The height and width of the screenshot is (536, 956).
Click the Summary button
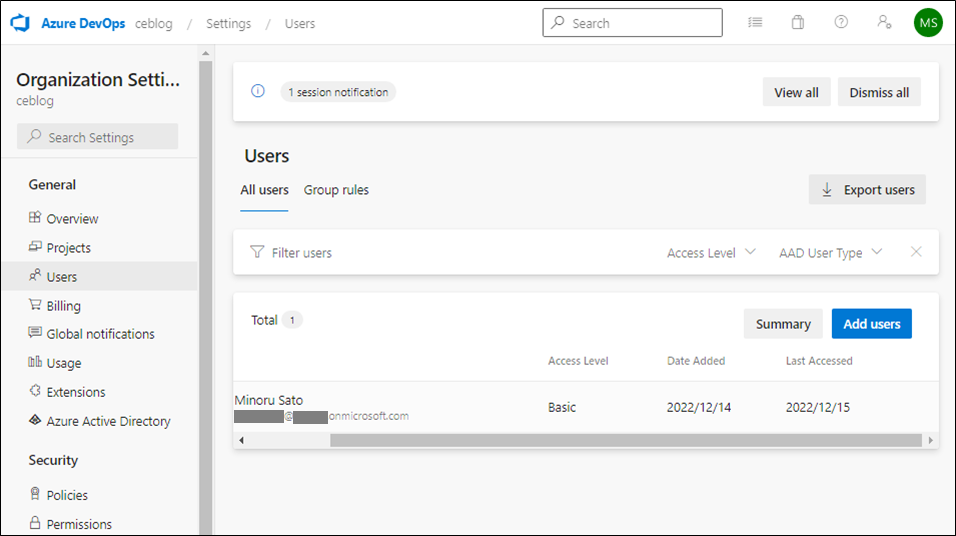pyautogui.click(x=783, y=324)
